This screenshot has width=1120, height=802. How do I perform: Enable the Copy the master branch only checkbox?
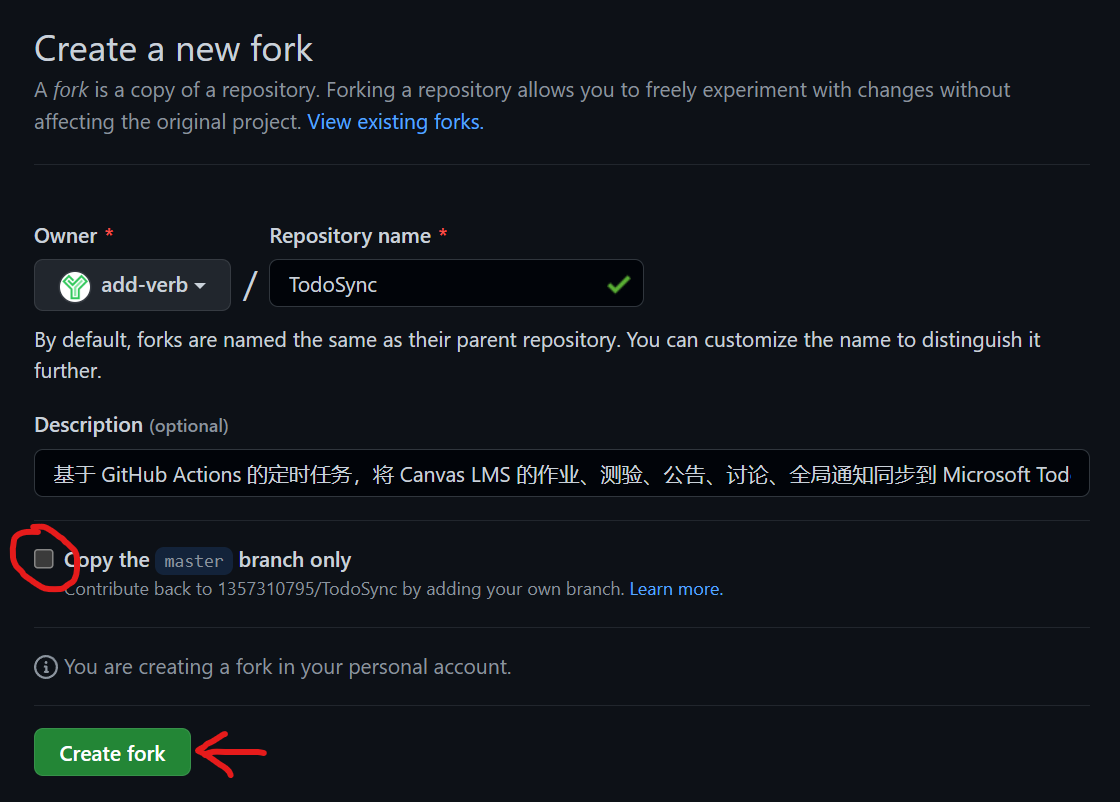44,559
